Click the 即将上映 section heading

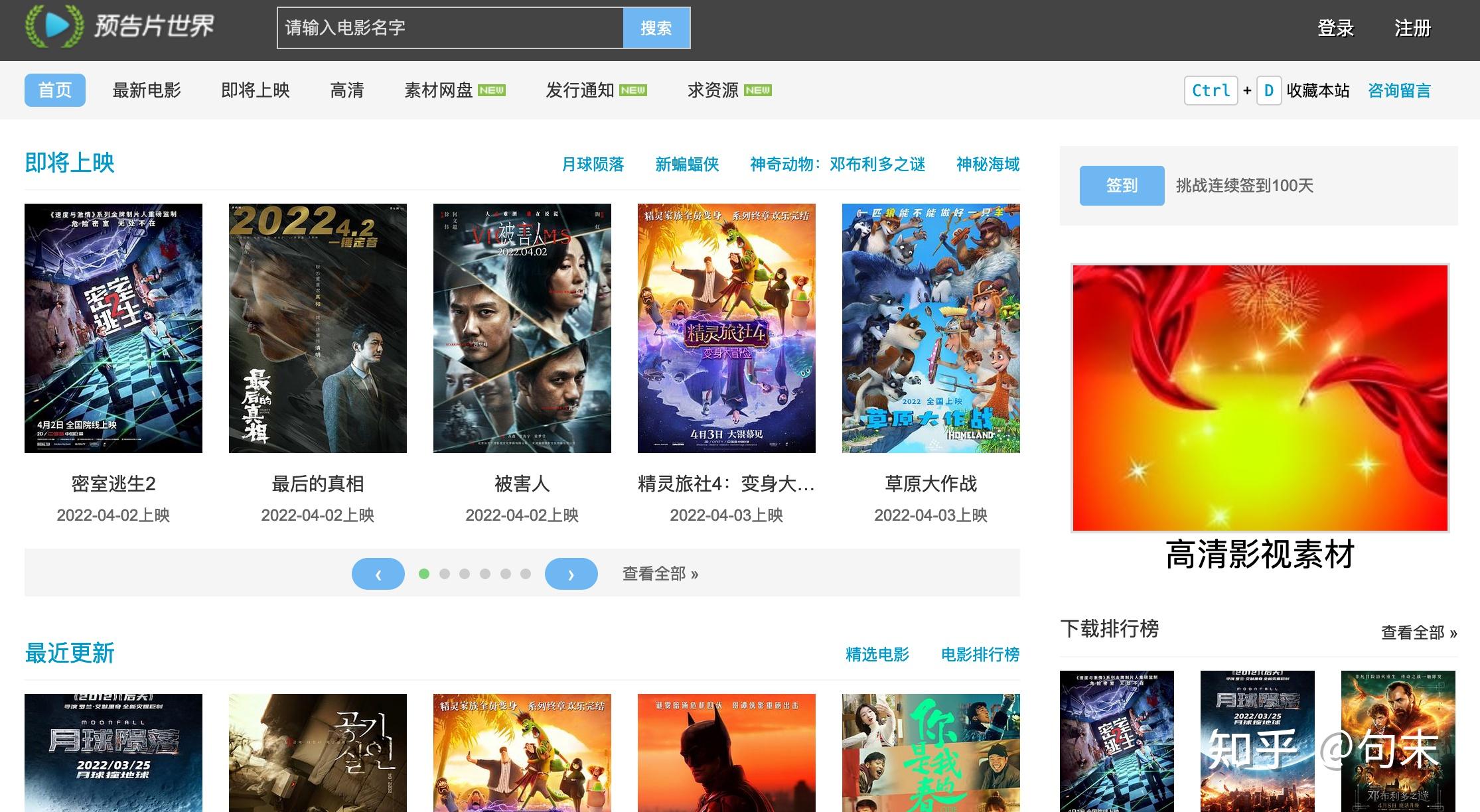(70, 163)
